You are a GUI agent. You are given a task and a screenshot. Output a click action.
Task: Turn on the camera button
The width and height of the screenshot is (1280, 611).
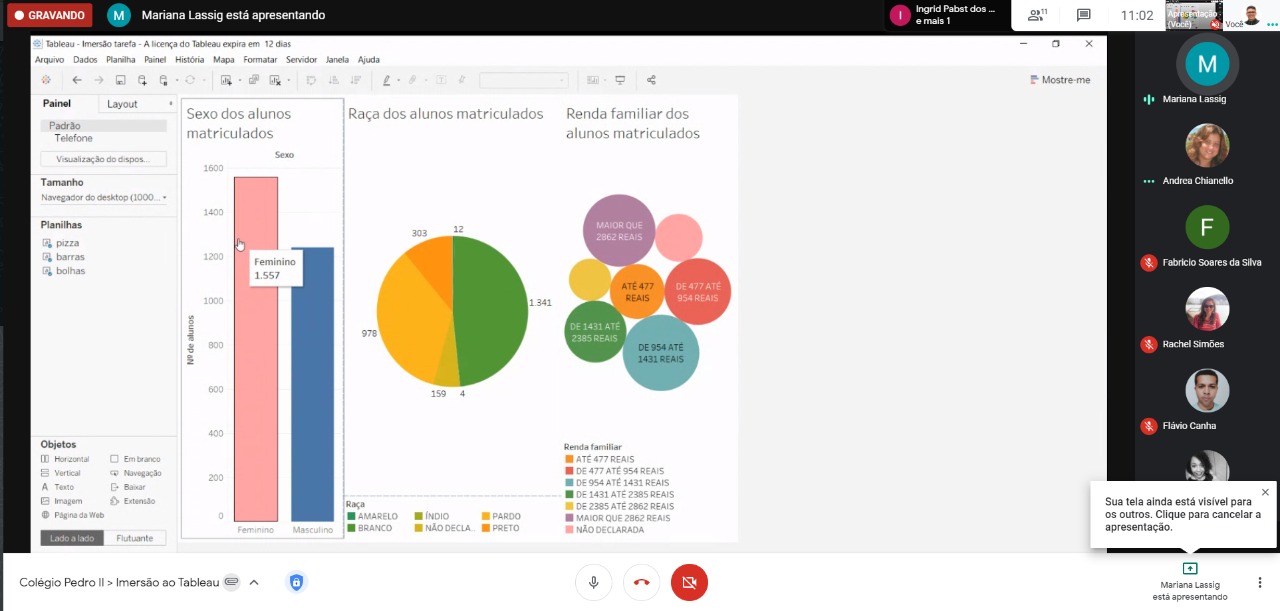(x=689, y=582)
